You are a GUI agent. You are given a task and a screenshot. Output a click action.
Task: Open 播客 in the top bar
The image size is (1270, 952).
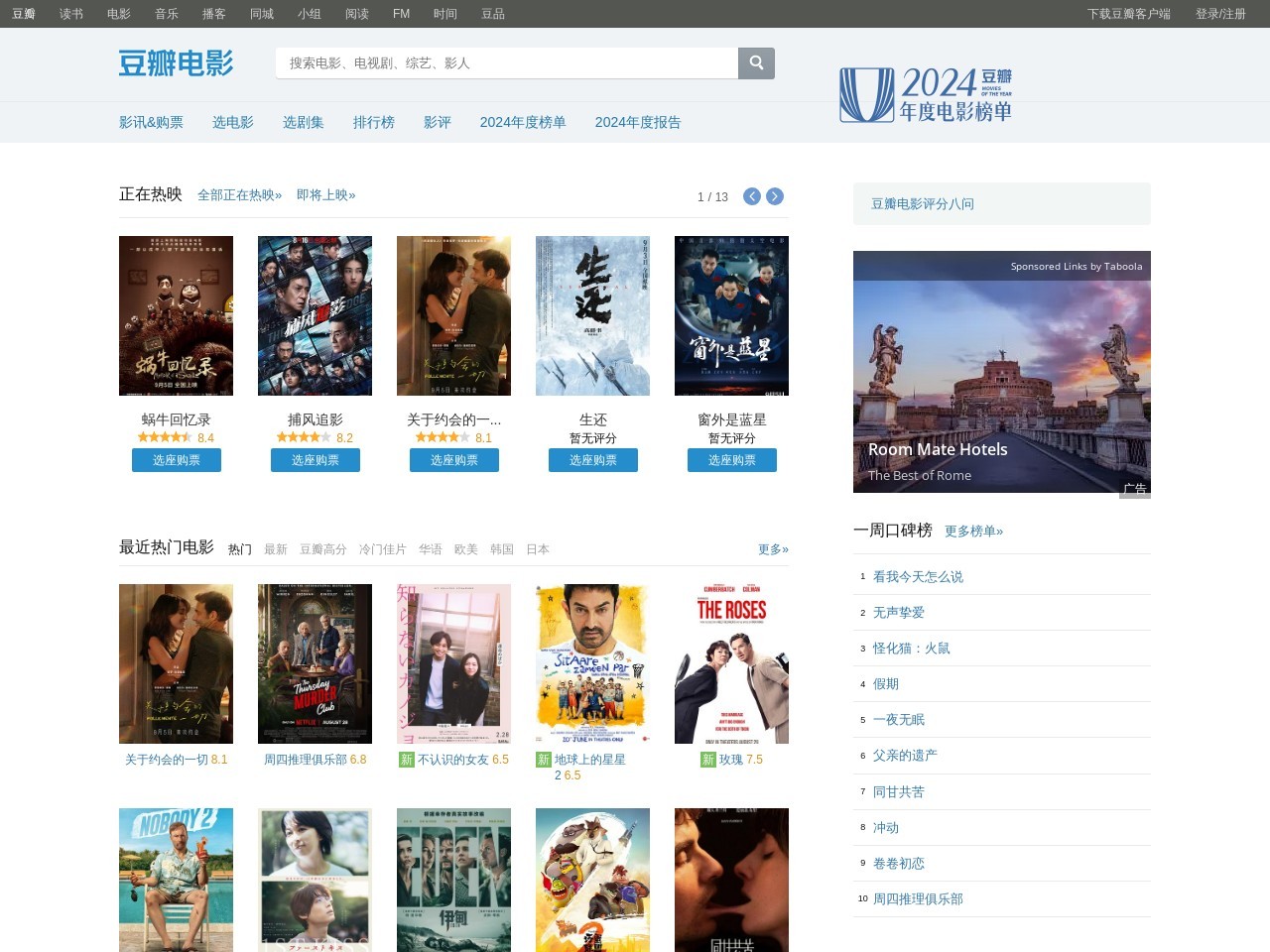click(214, 14)
